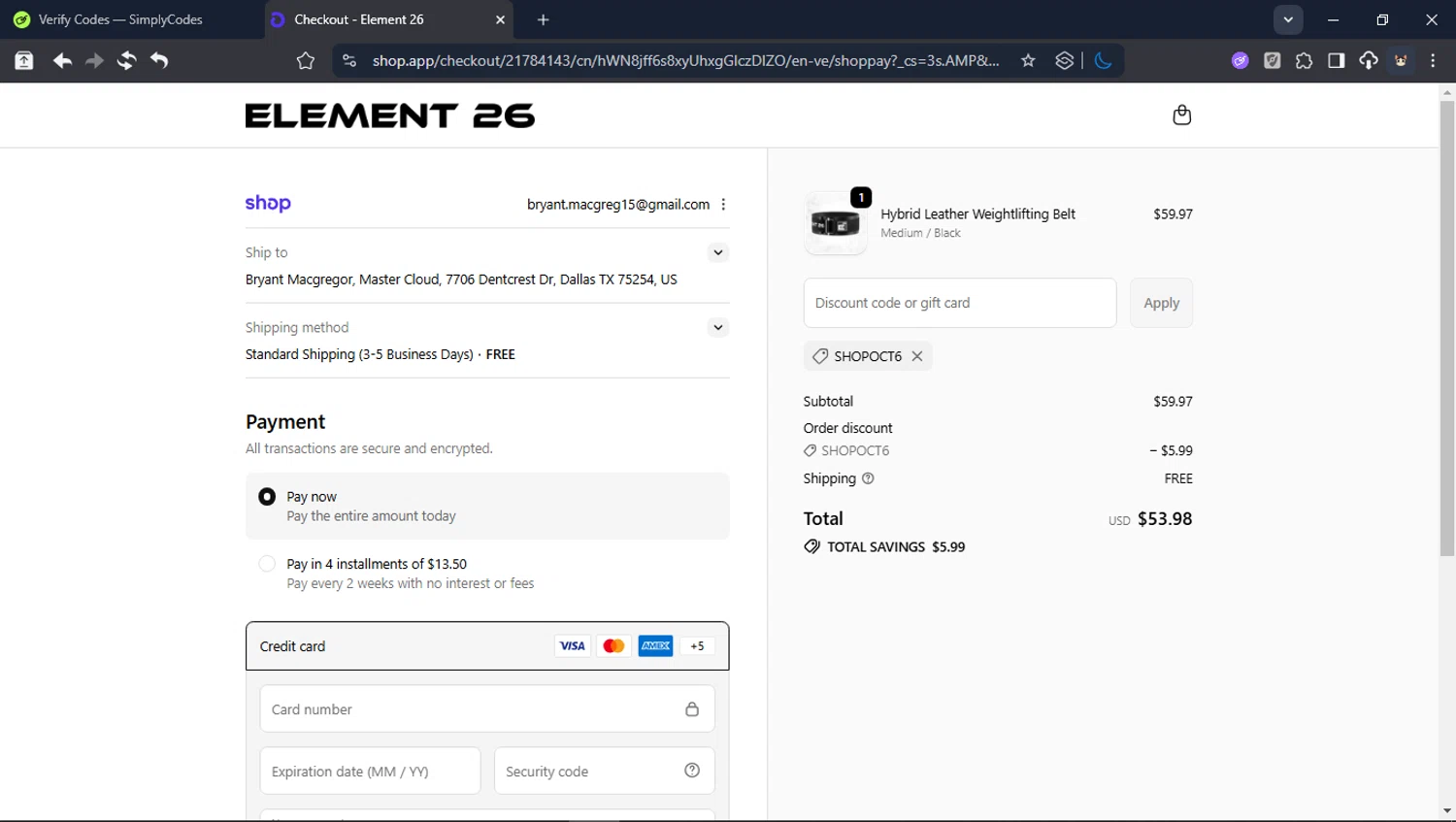Click the TOTAL SAVINGS $5.99 text
1456x822 pixels.
pyautogui.click(x=896, y=547)
